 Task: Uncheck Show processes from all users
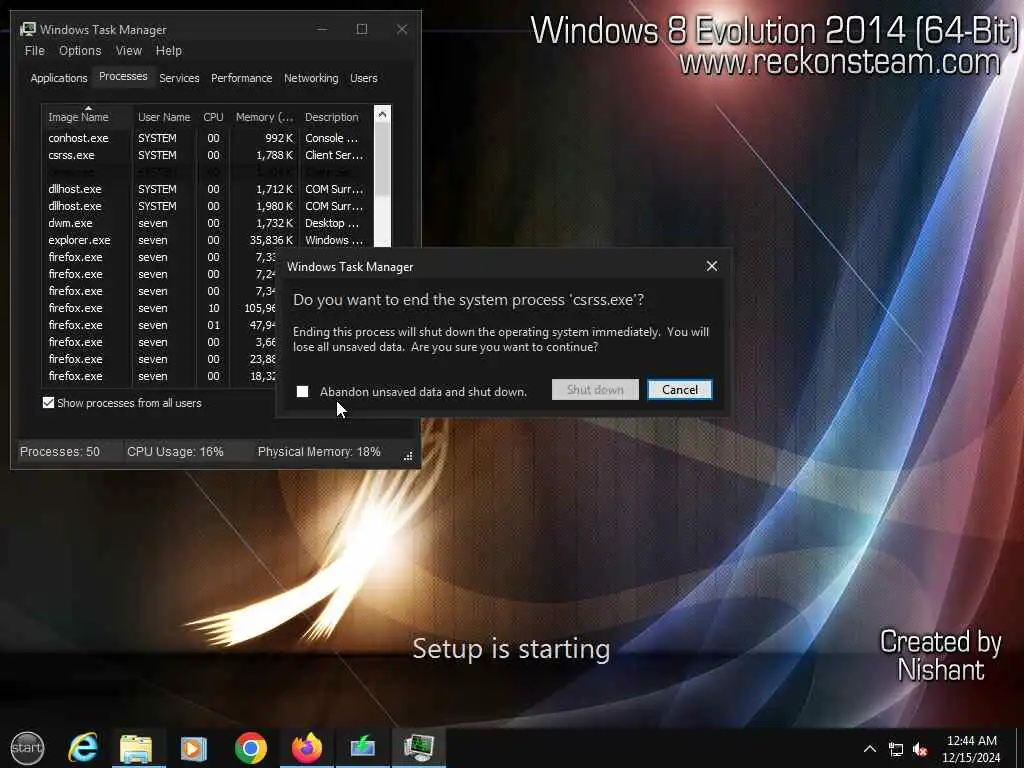point(48,402)
